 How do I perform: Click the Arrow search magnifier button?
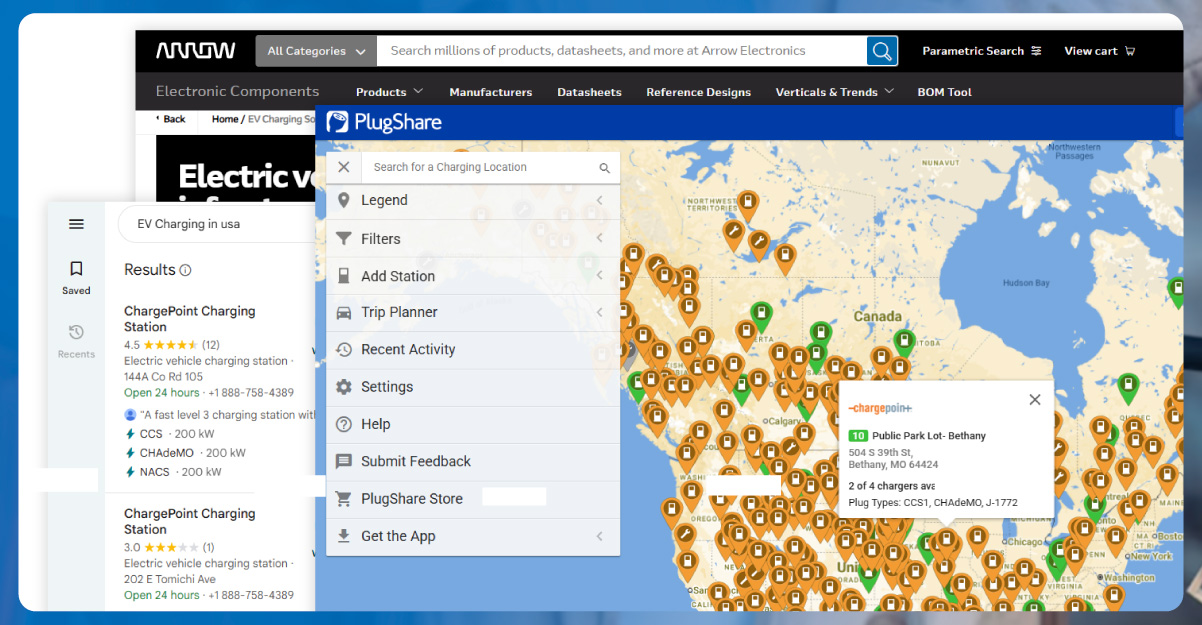(x=881, y=51)
